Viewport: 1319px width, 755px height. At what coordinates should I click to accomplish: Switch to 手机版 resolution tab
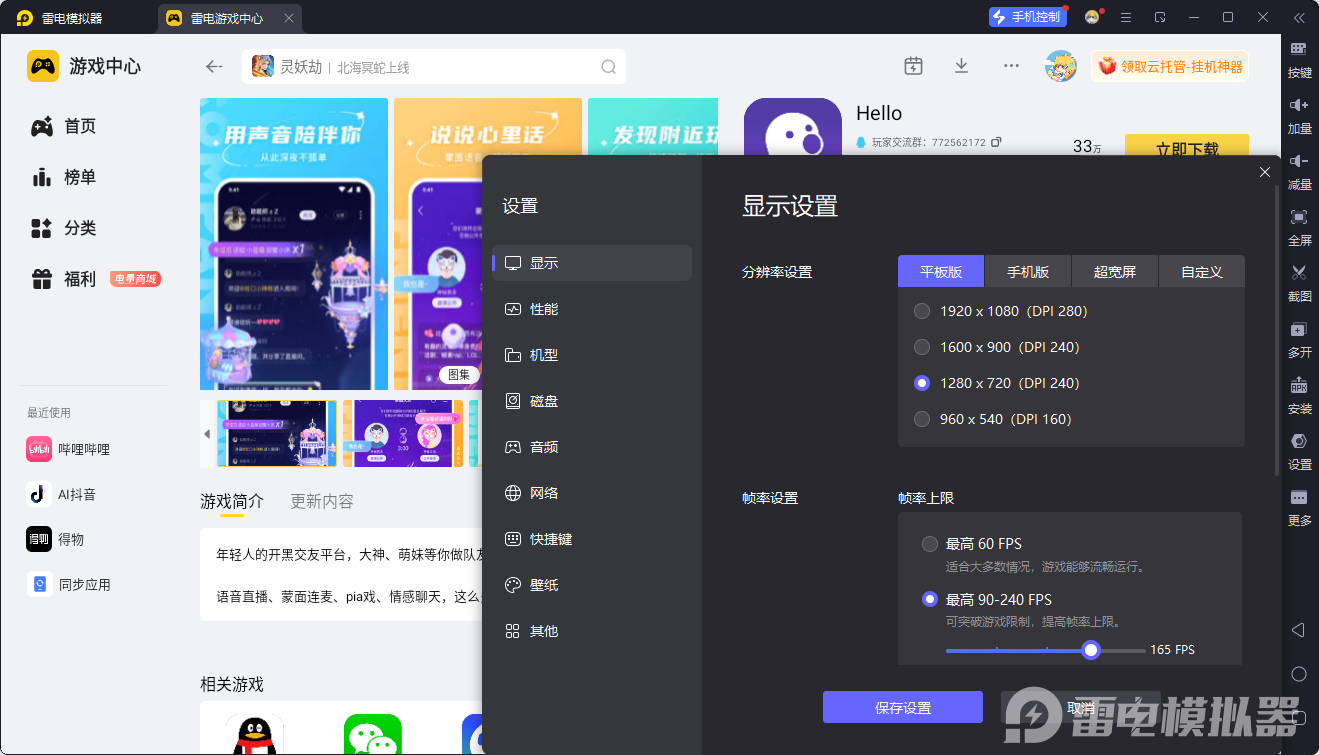1027,271
